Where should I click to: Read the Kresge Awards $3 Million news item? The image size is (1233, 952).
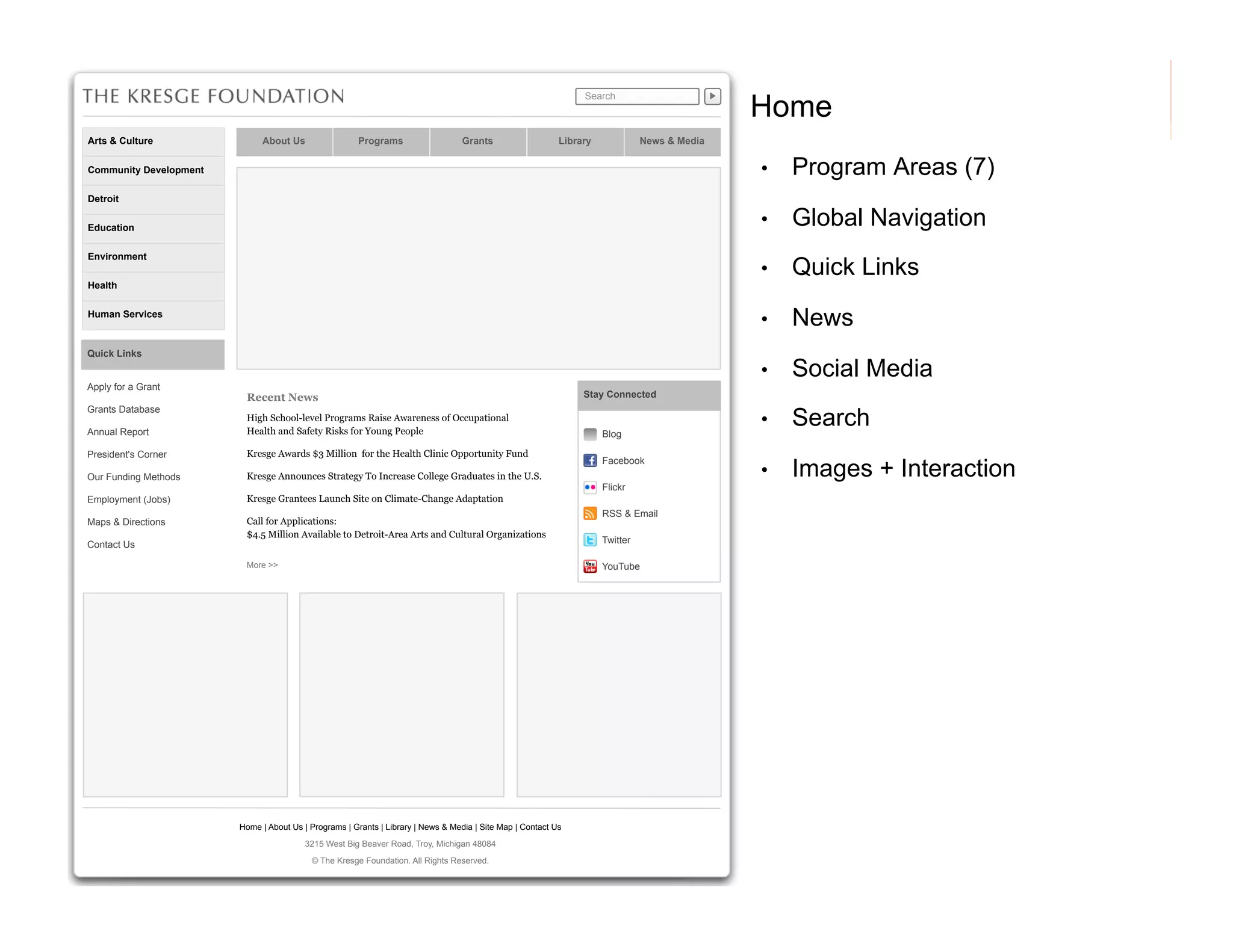click(387, 454)
